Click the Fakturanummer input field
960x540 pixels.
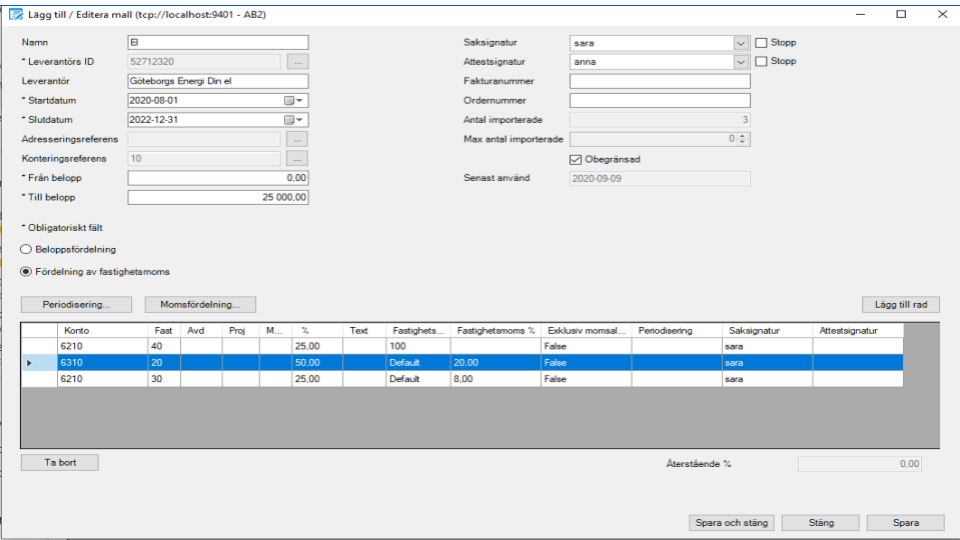(659, 82)
